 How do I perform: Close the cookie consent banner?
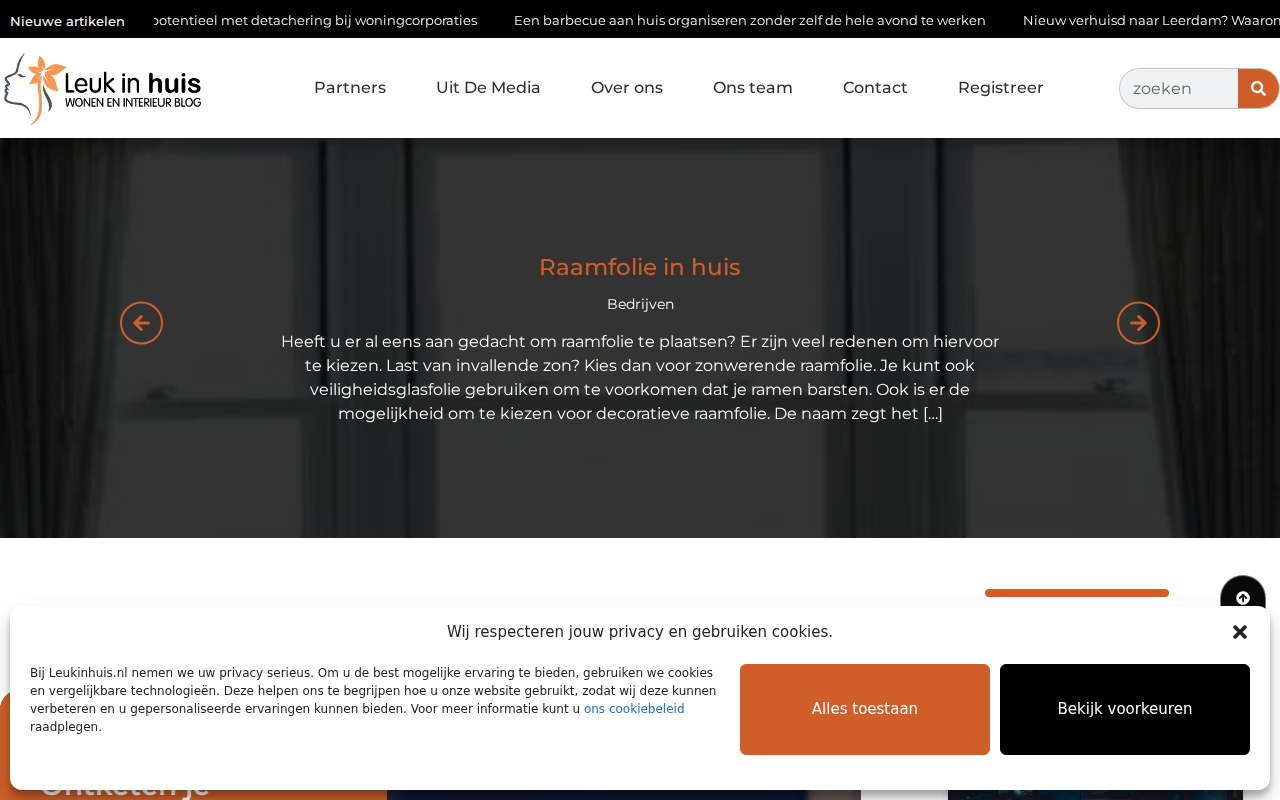tap(1240, 632)
